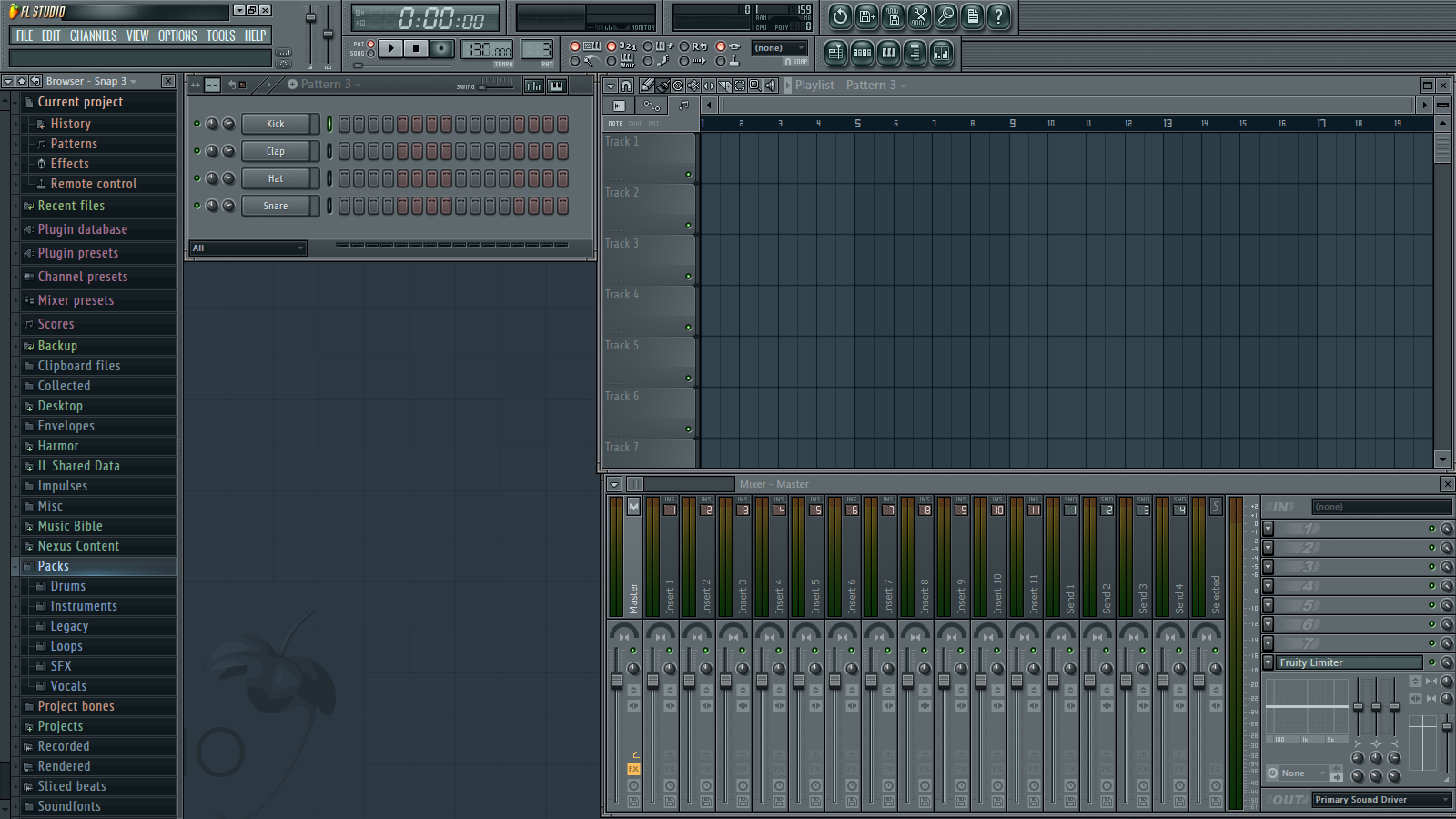The image size is (1456, 819).
Task: Select the Playlist slip tool
Action: coord(709,86)
